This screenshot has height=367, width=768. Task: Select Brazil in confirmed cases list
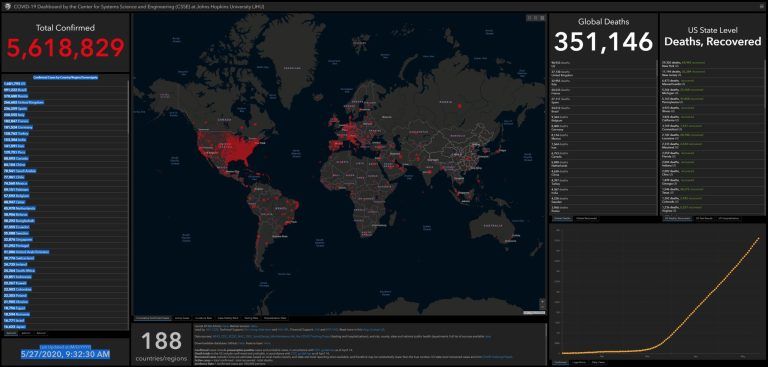pos(65,90)
